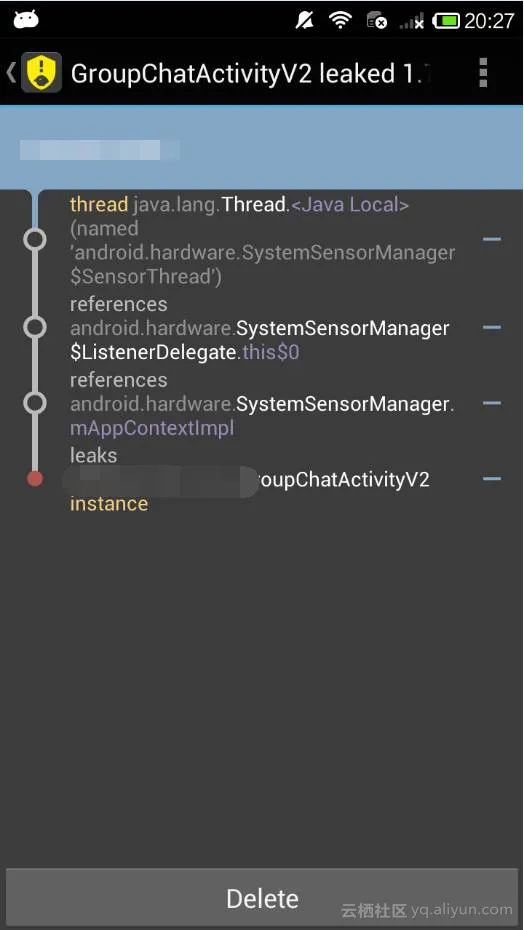Viewport: 524px width, 930px height.
Task: Tap the muted notification bell icon
Action: (305, 21)
